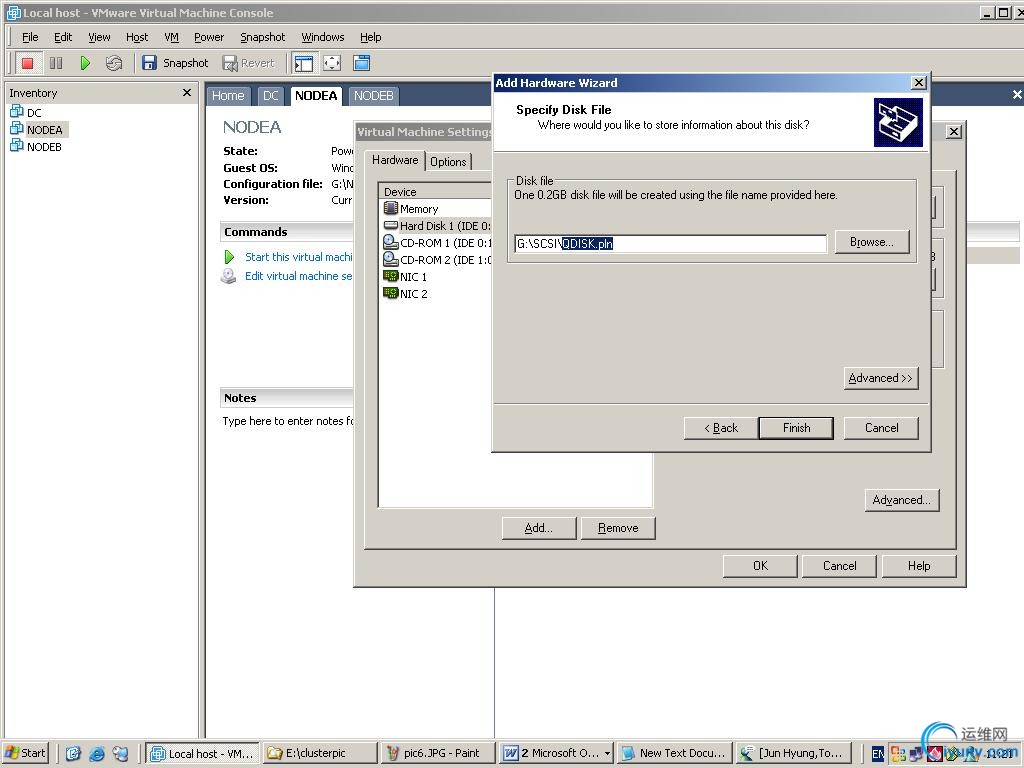
Task: Open the Edit menu
Action: click(x=63, y=37)
